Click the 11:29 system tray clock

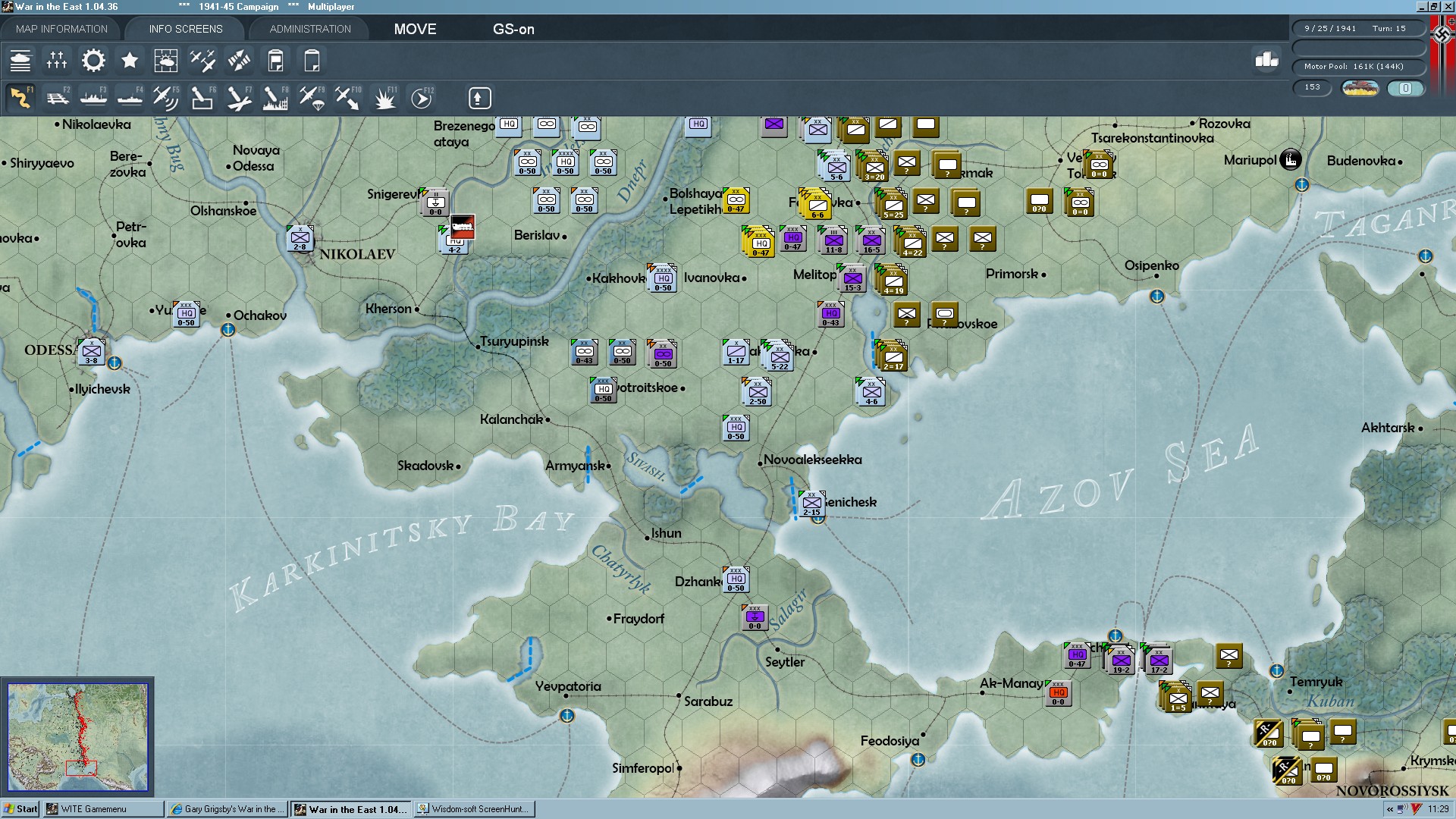[x=1438, y=809]
